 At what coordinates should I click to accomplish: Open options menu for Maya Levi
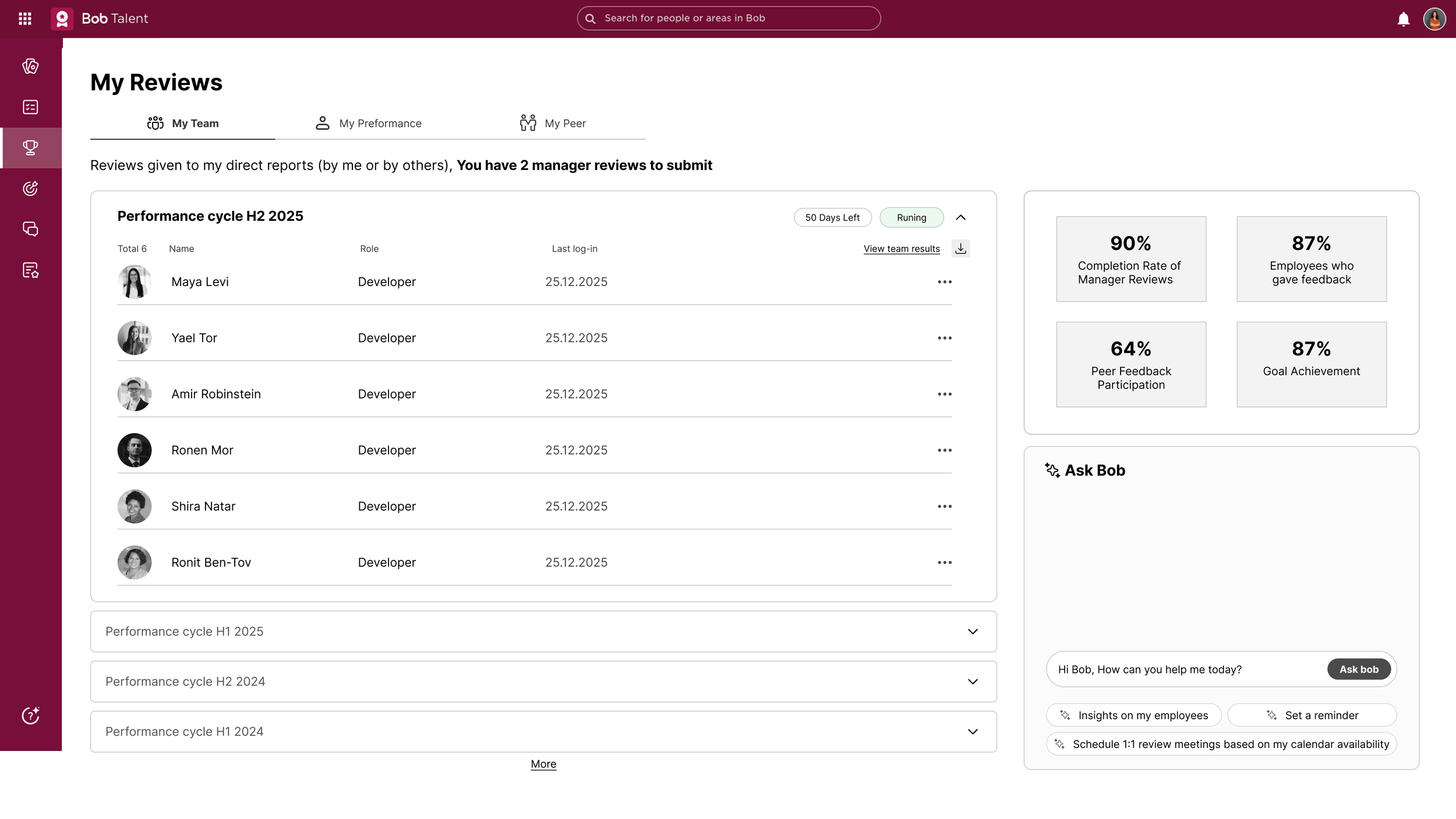click(944, 282)
